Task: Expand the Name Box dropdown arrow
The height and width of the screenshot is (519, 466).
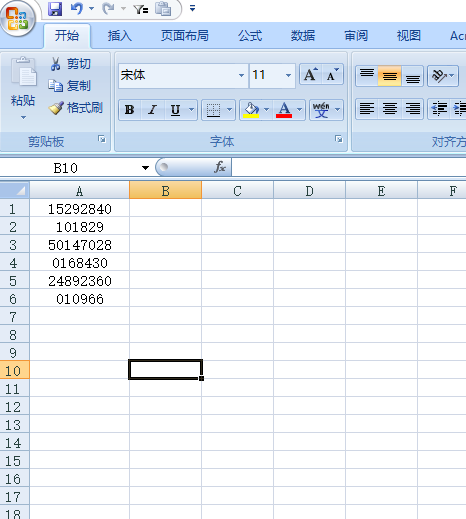Action: point(145,168)
